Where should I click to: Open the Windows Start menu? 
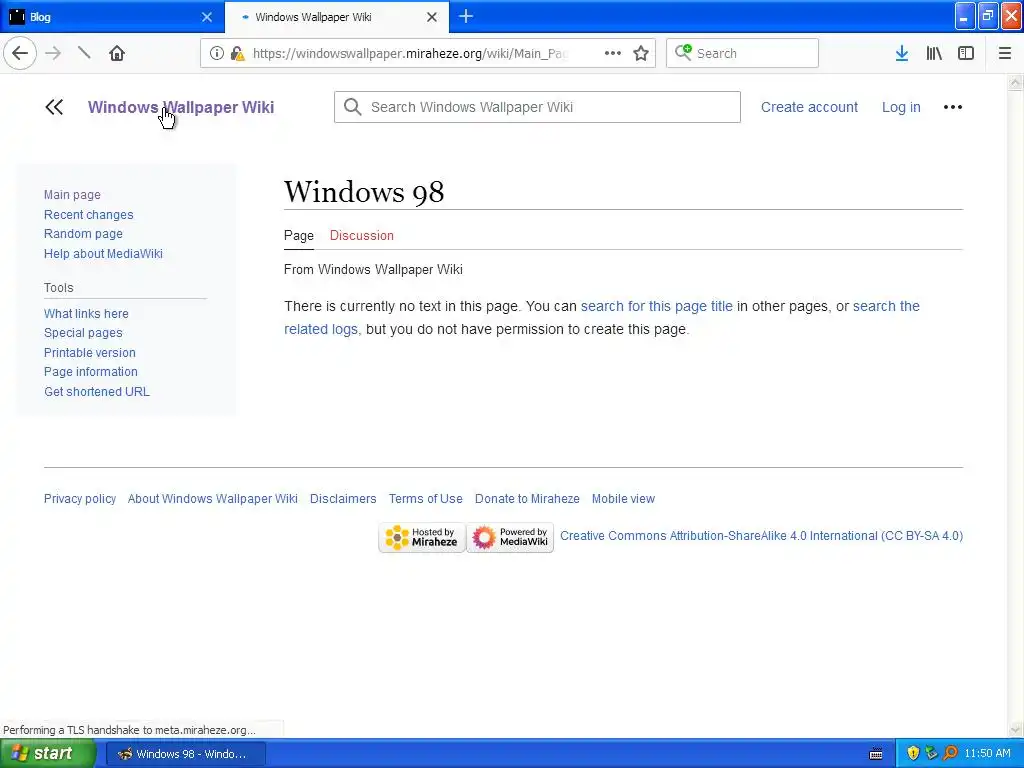click(x=48, y=754)
